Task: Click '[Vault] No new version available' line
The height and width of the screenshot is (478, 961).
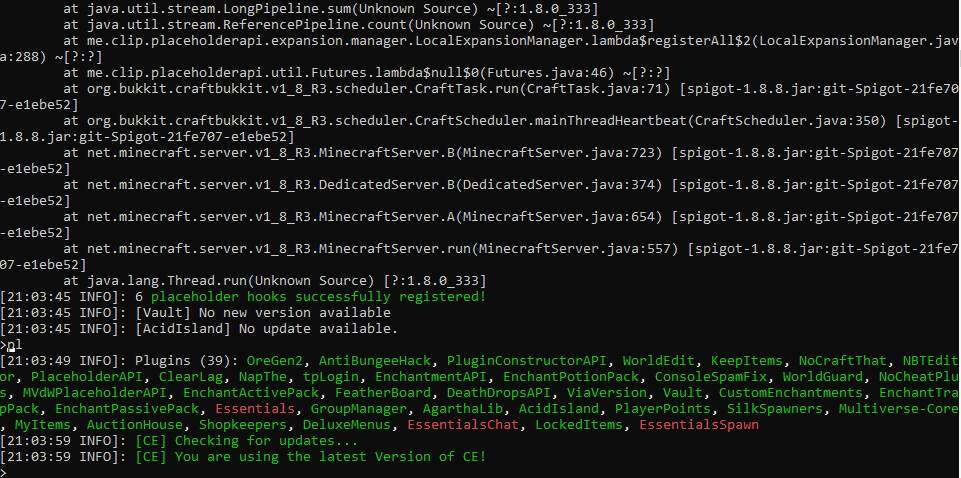Action: coord(262,313)
